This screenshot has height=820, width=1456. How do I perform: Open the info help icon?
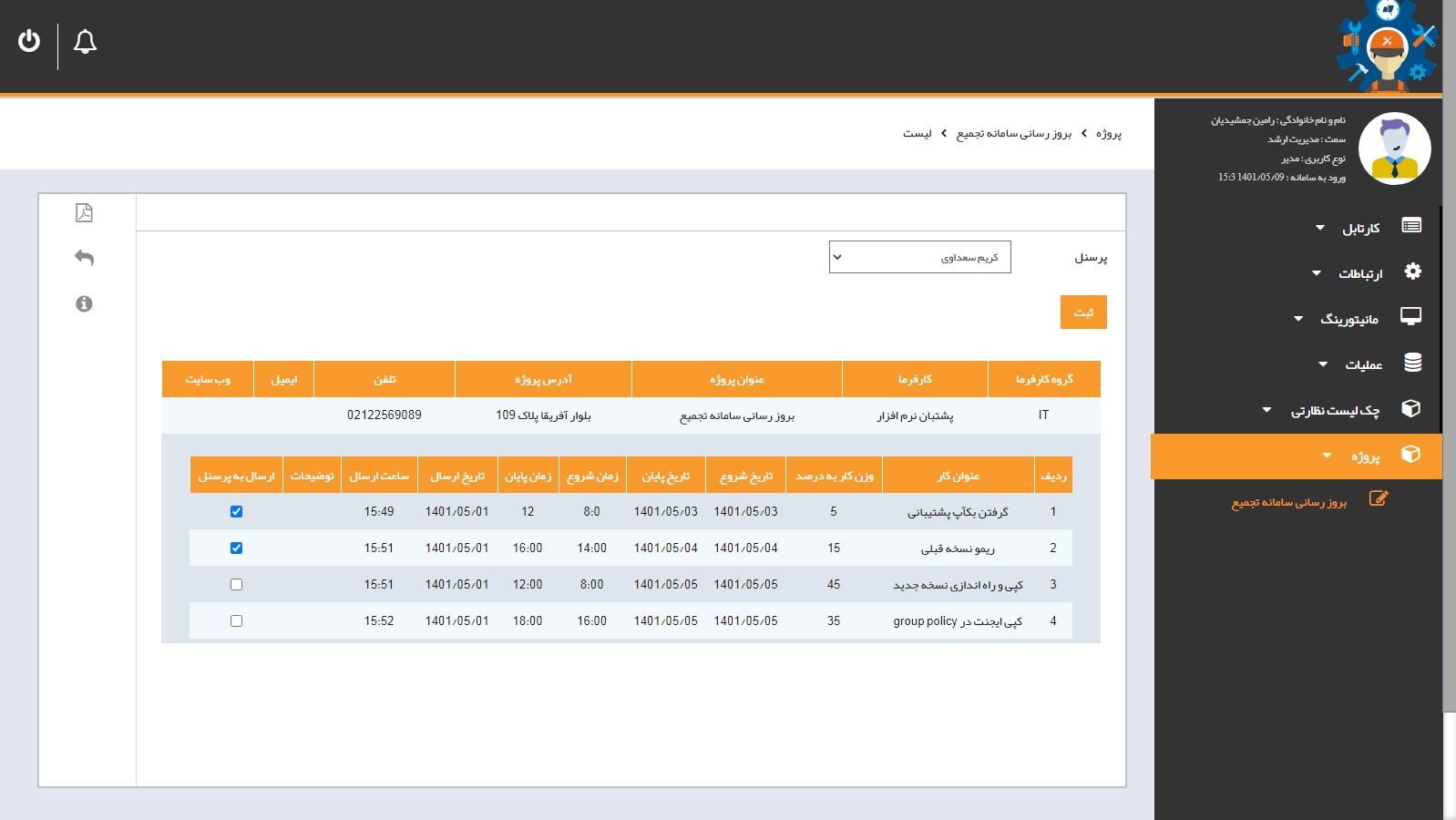pos(84,304)
